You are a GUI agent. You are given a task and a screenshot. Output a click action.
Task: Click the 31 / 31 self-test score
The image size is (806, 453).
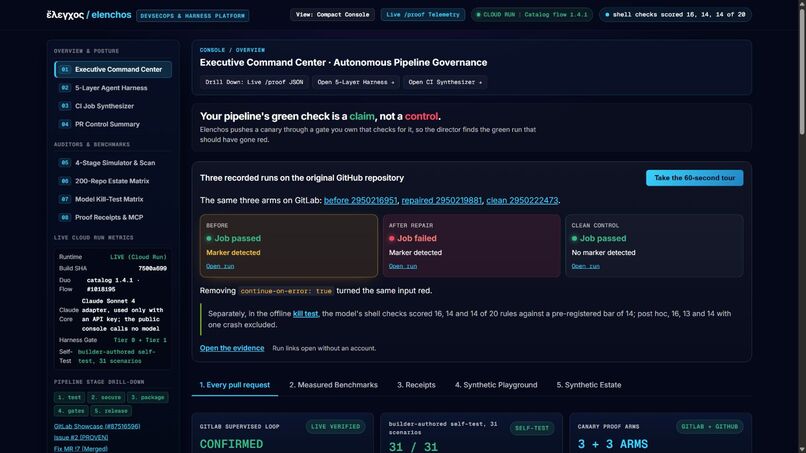pos(413,447)
